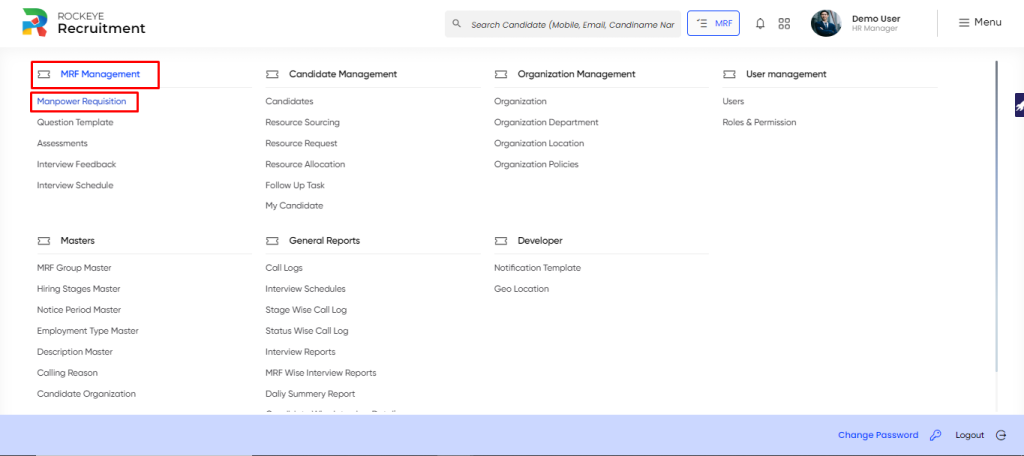The width and height of the screenshot is (1024, 456).
Task: Click the search magnifier icon
Action: 456,24
